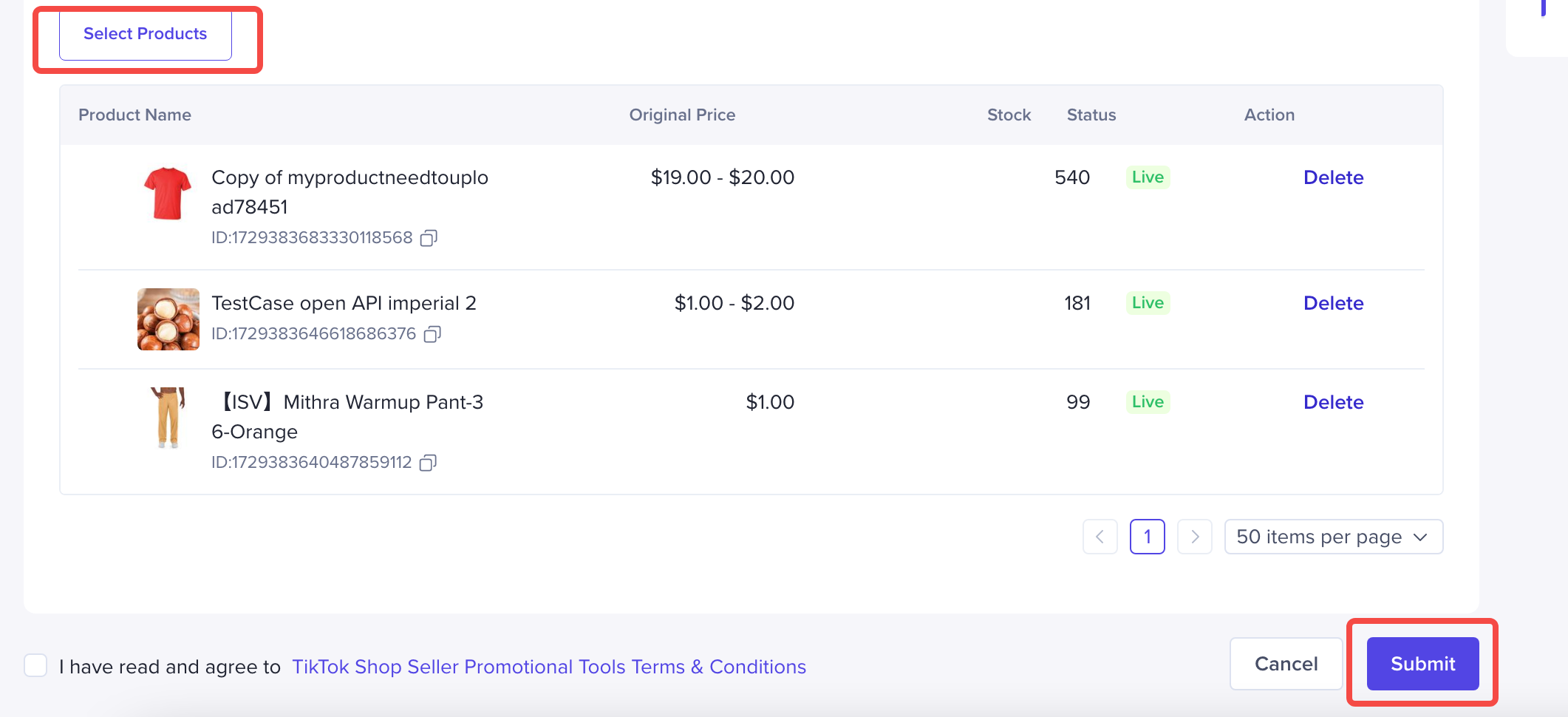Copy ID of Mithra Warmup Pant product

click(428, 463)
